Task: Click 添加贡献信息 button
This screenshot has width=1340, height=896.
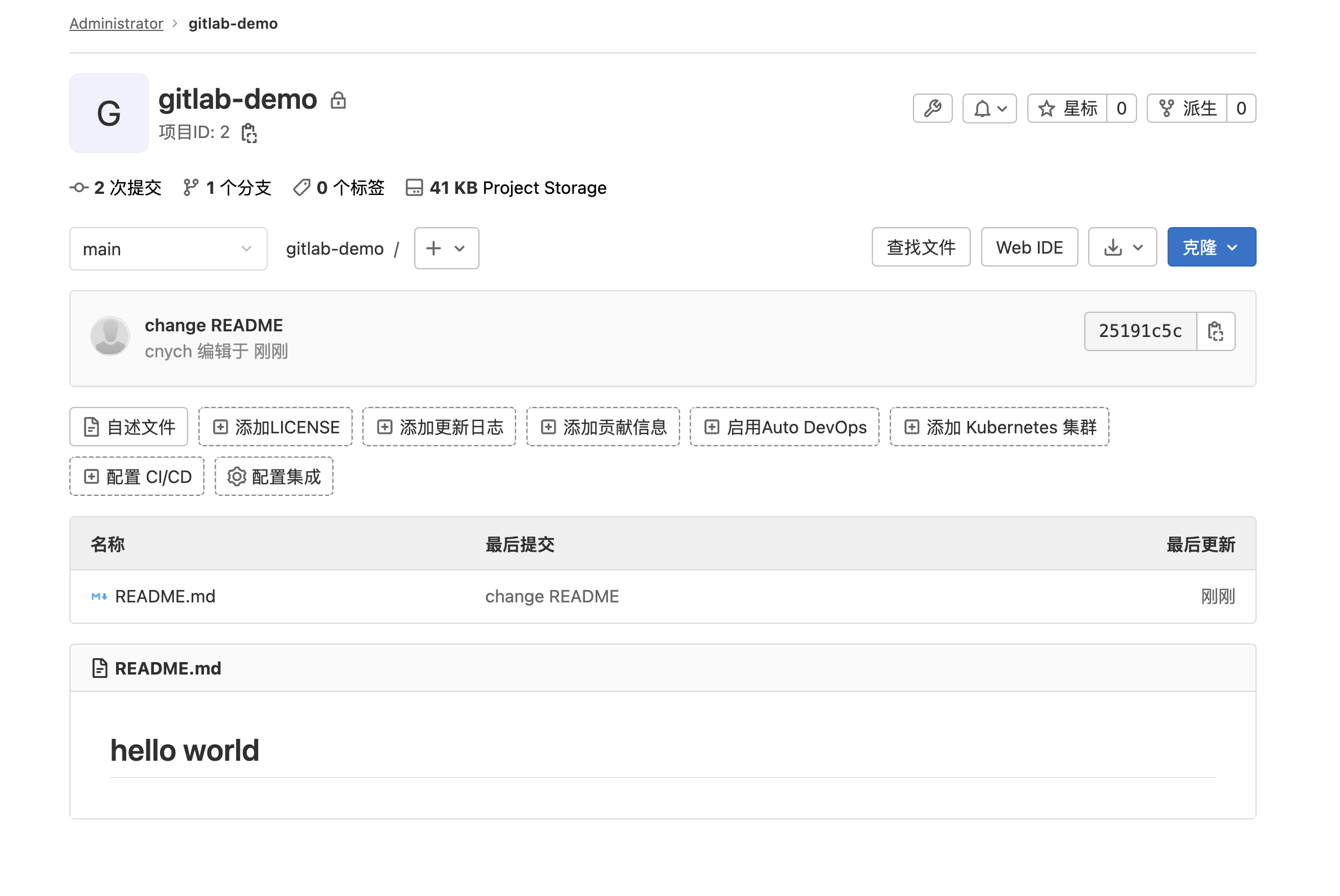Action: [603, 427]
